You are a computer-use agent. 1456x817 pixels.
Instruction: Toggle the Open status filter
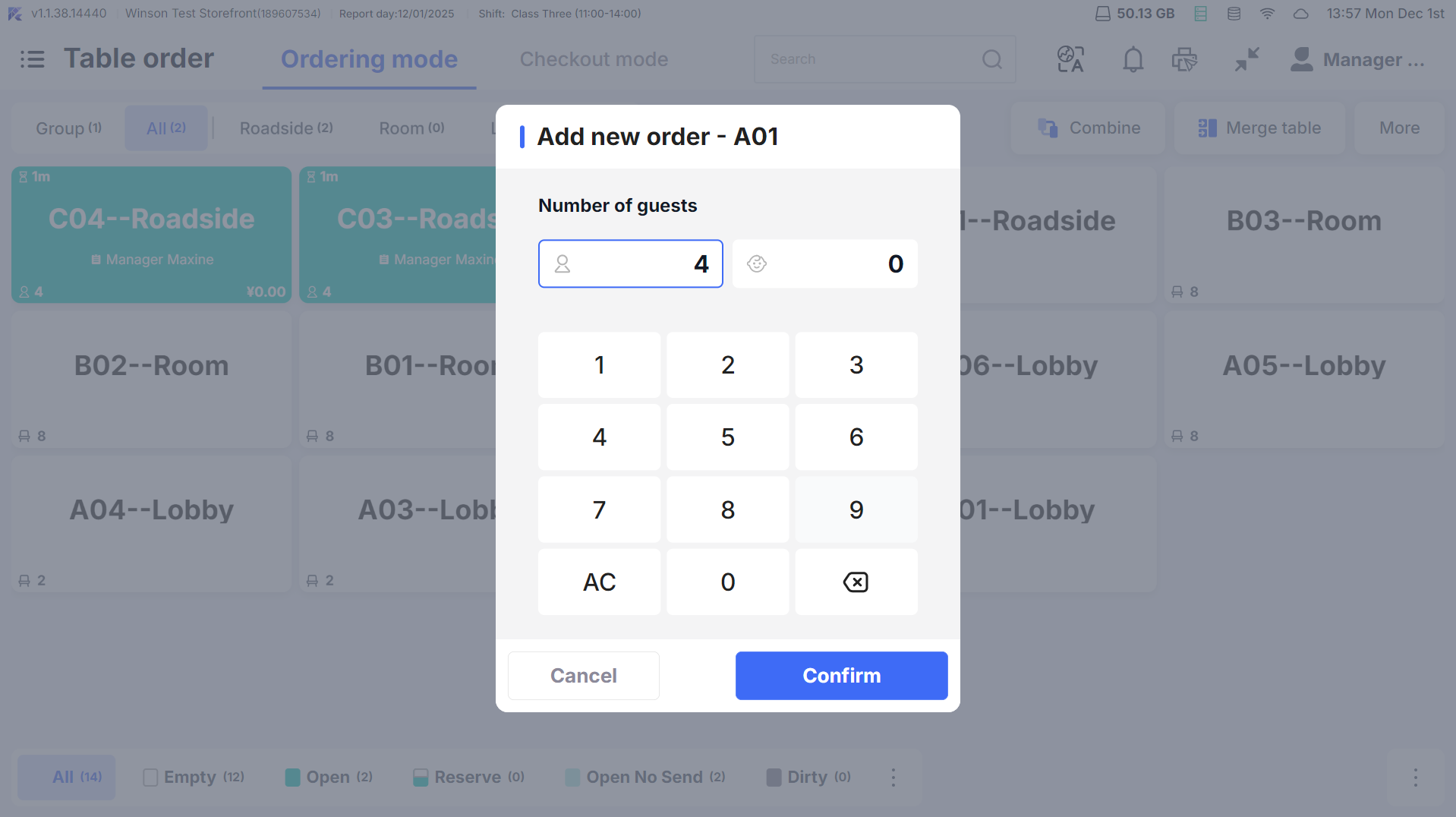[x=329, y=777]
